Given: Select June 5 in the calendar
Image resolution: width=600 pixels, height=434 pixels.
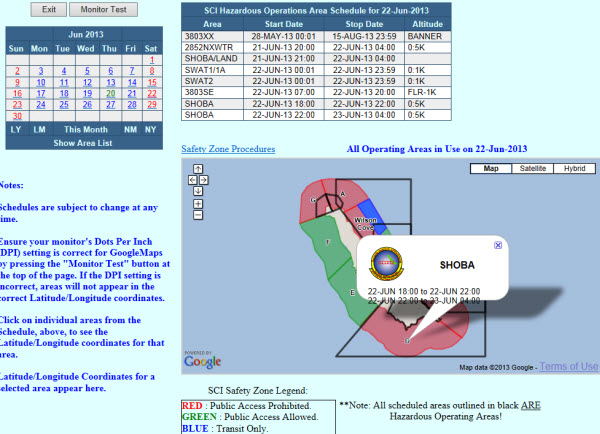Looking at the screenshot, I should pos(87,71).
